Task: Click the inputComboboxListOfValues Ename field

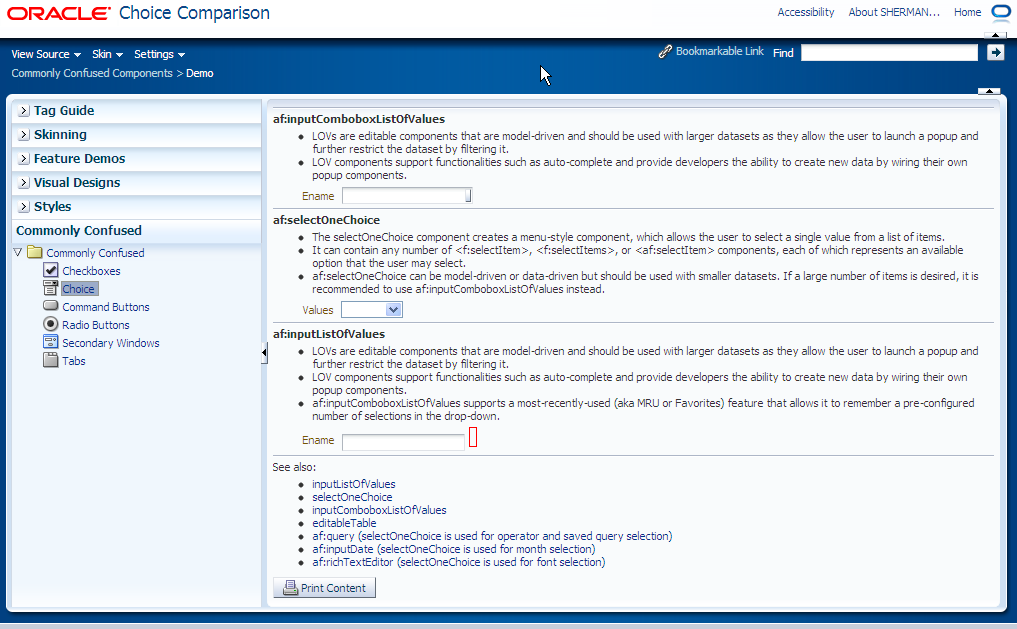Action: pyautogui.click(x=403, y=195)
